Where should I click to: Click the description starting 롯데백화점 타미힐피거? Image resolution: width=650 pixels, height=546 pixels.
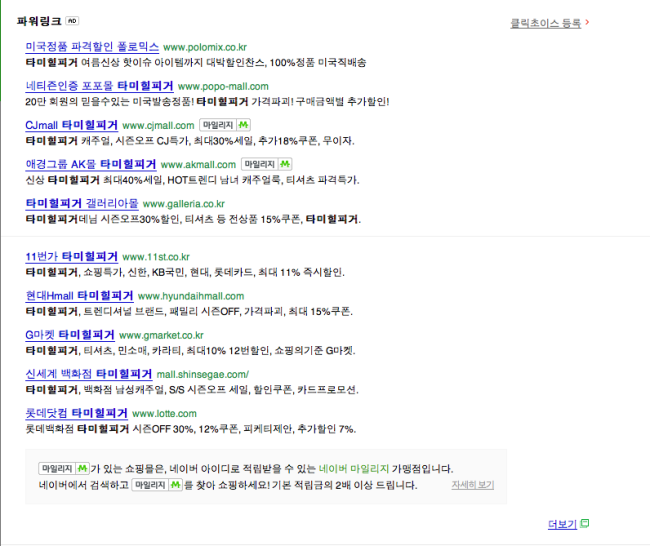point(191,429)
